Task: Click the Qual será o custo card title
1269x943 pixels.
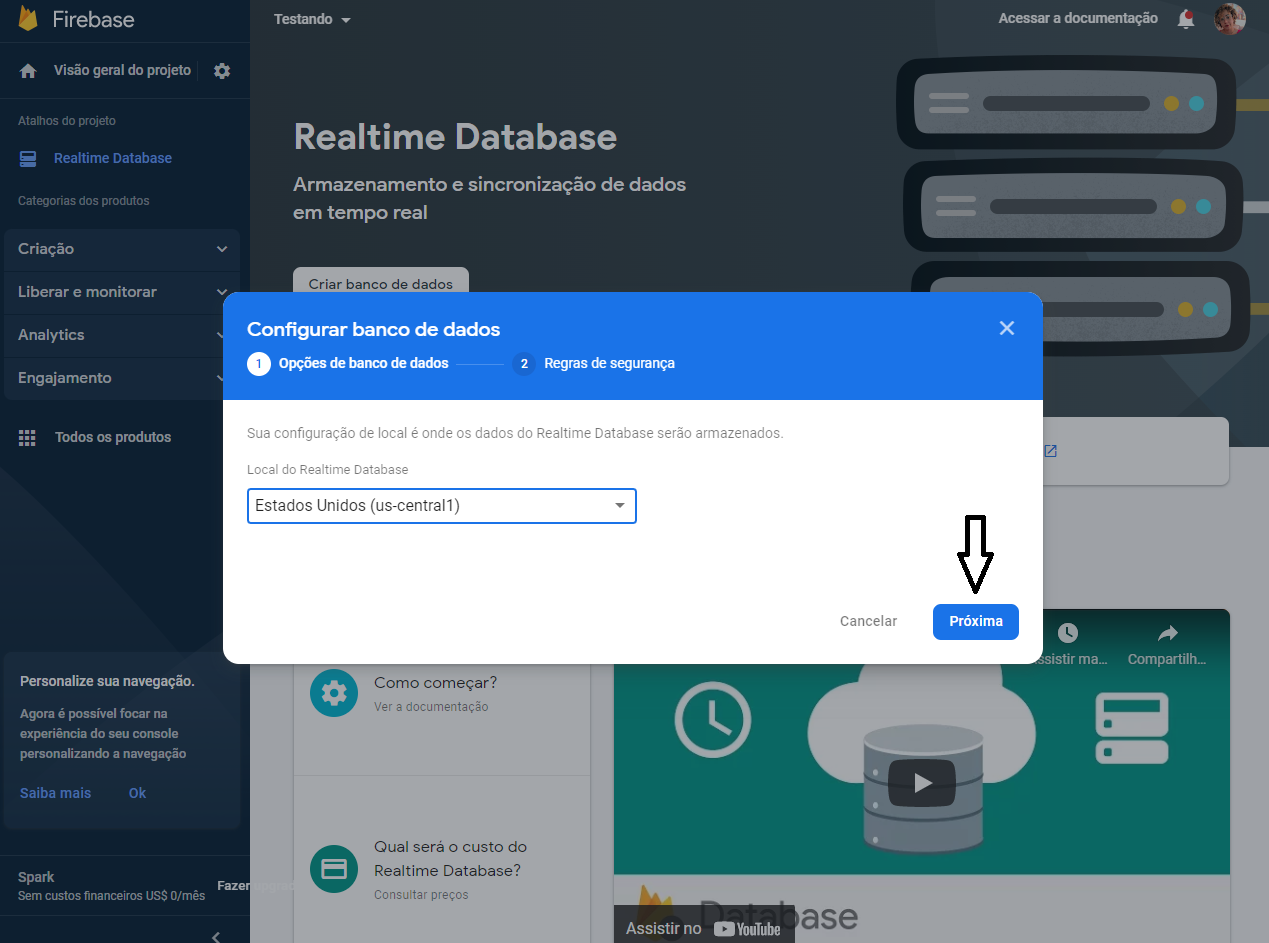Action: (x=450, y=859)
